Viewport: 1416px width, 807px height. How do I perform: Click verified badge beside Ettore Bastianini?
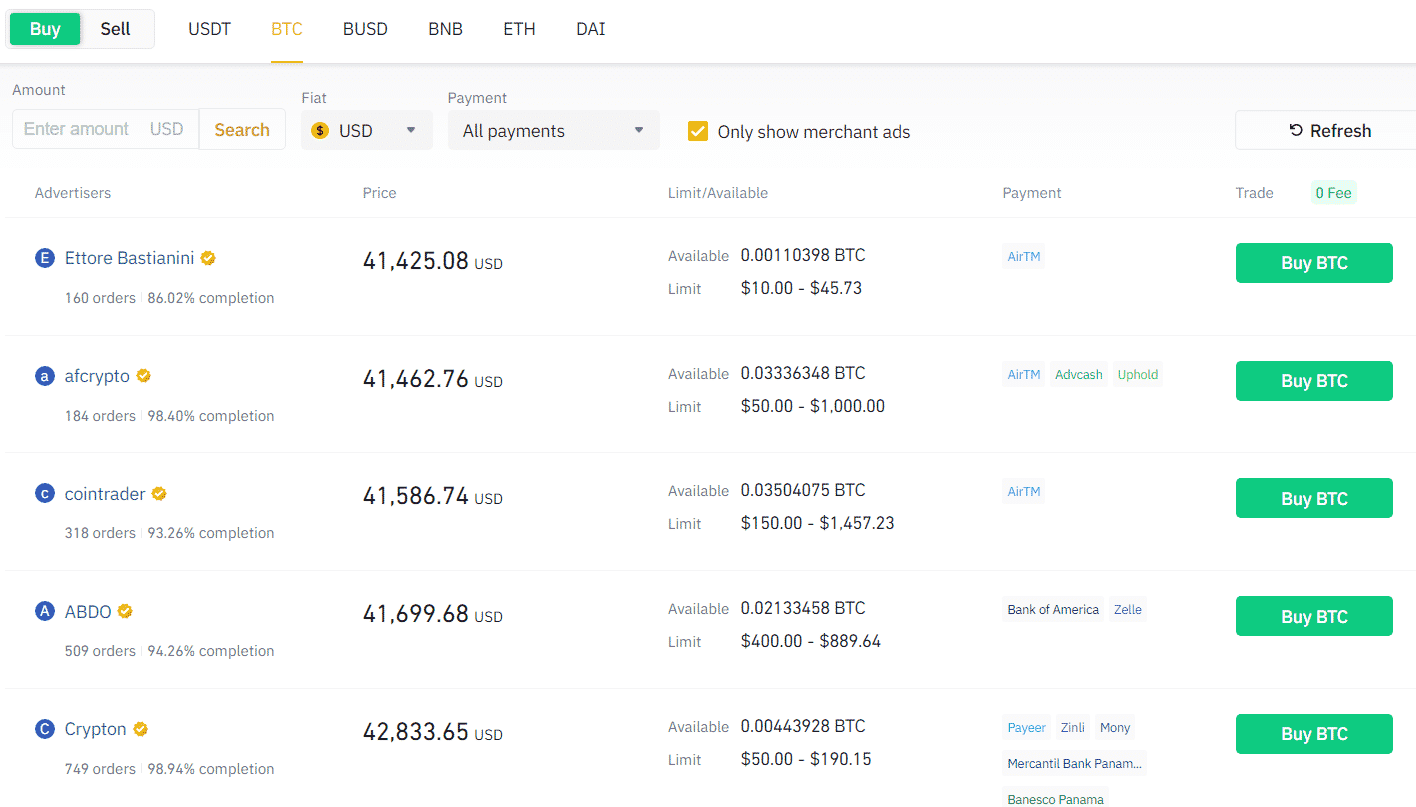click(208, 258)
